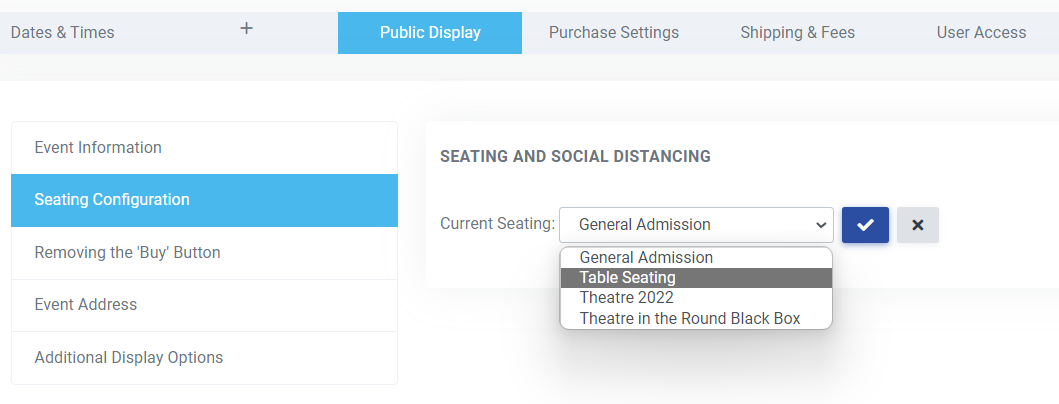Click the Seating and Social Distancing heading

pyautogui.click(x=575, y=157)
